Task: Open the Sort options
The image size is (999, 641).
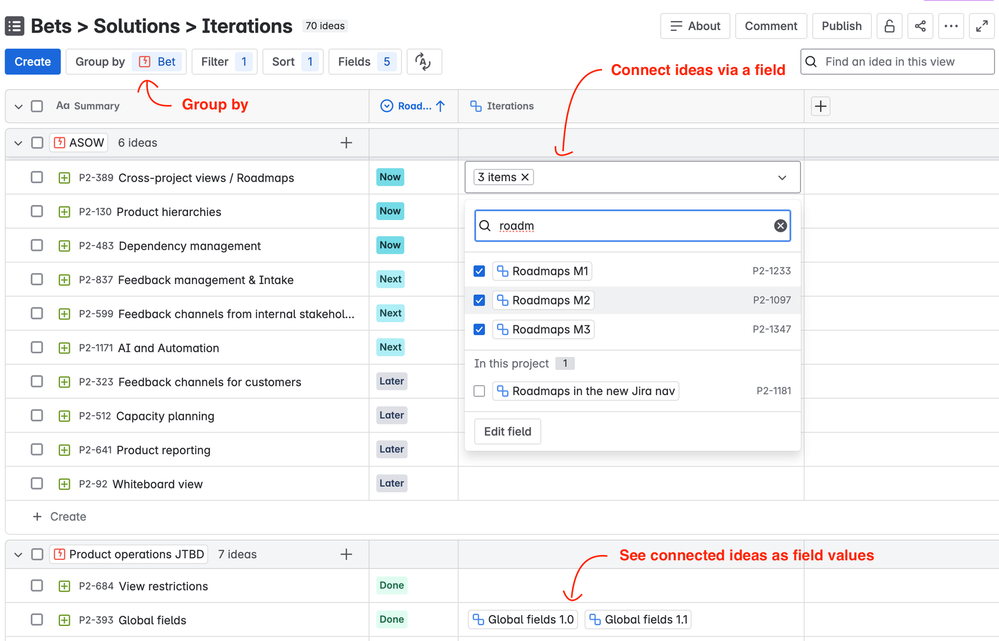Action: tap(293, 62)
